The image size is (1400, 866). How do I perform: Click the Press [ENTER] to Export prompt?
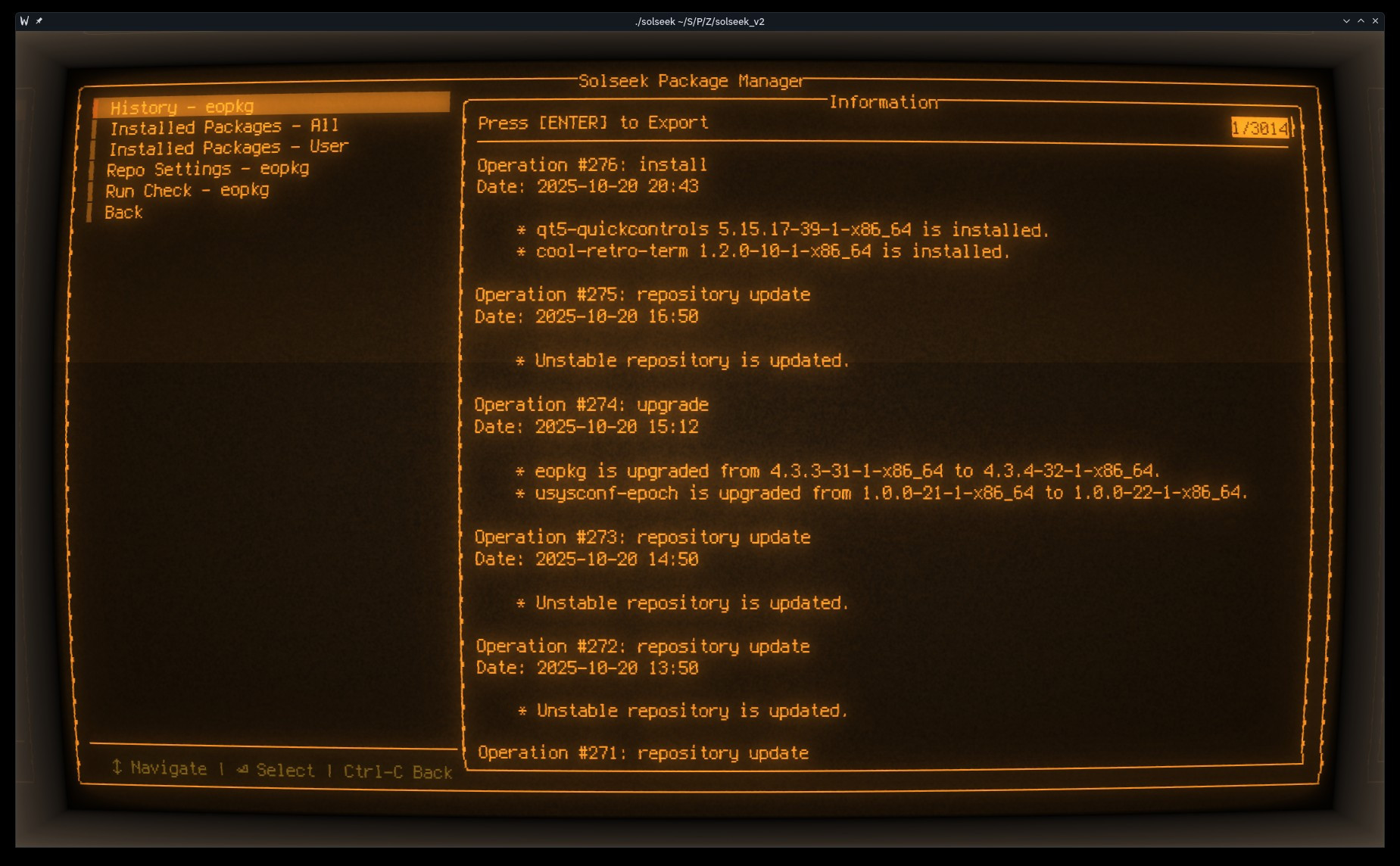[x=593, y=123]
